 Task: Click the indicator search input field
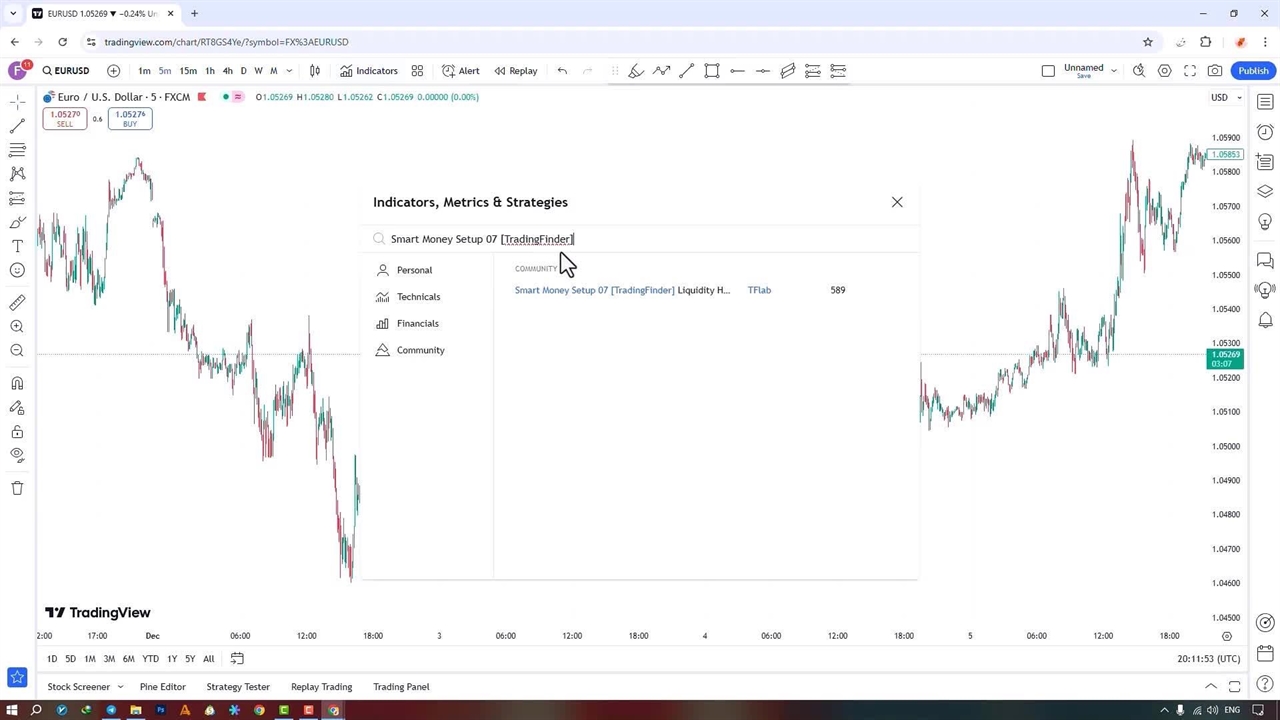[x=640, y=239]
